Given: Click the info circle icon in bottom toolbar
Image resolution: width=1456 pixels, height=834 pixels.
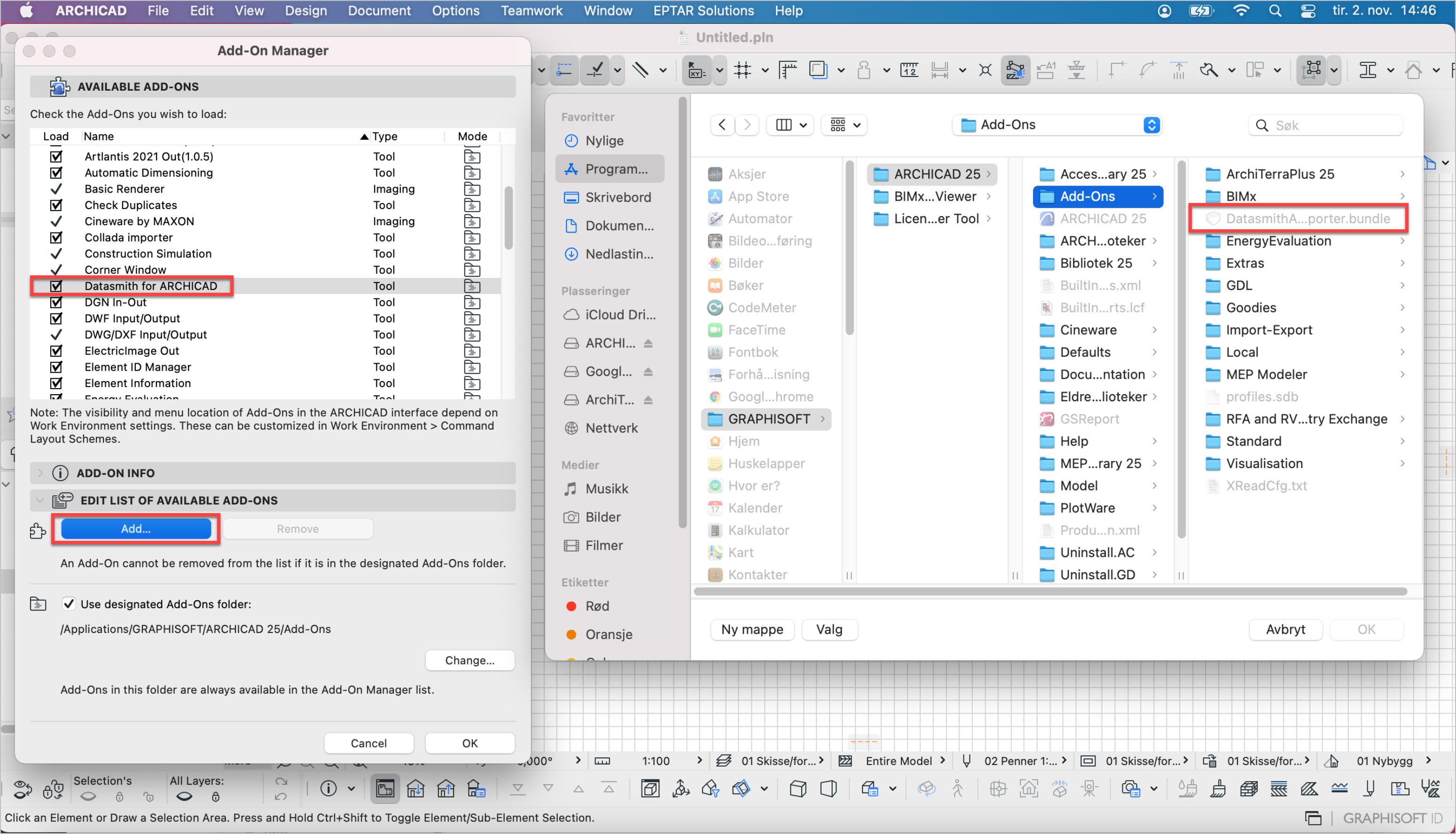Looking at the screenshot, I should point(328,789).
